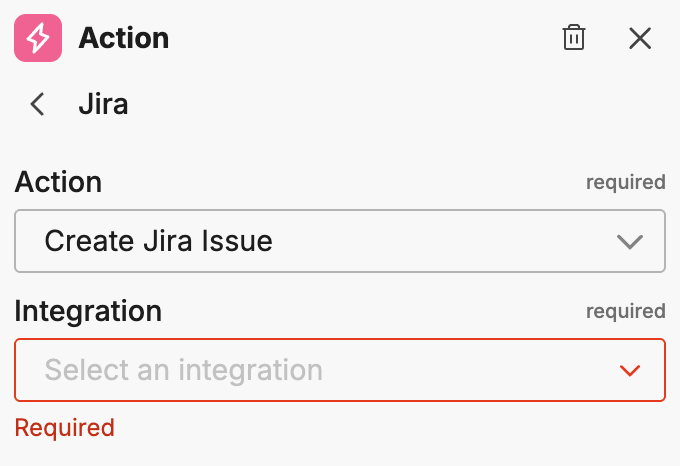Click the Select an integration placeholder text

coord(183,370)
